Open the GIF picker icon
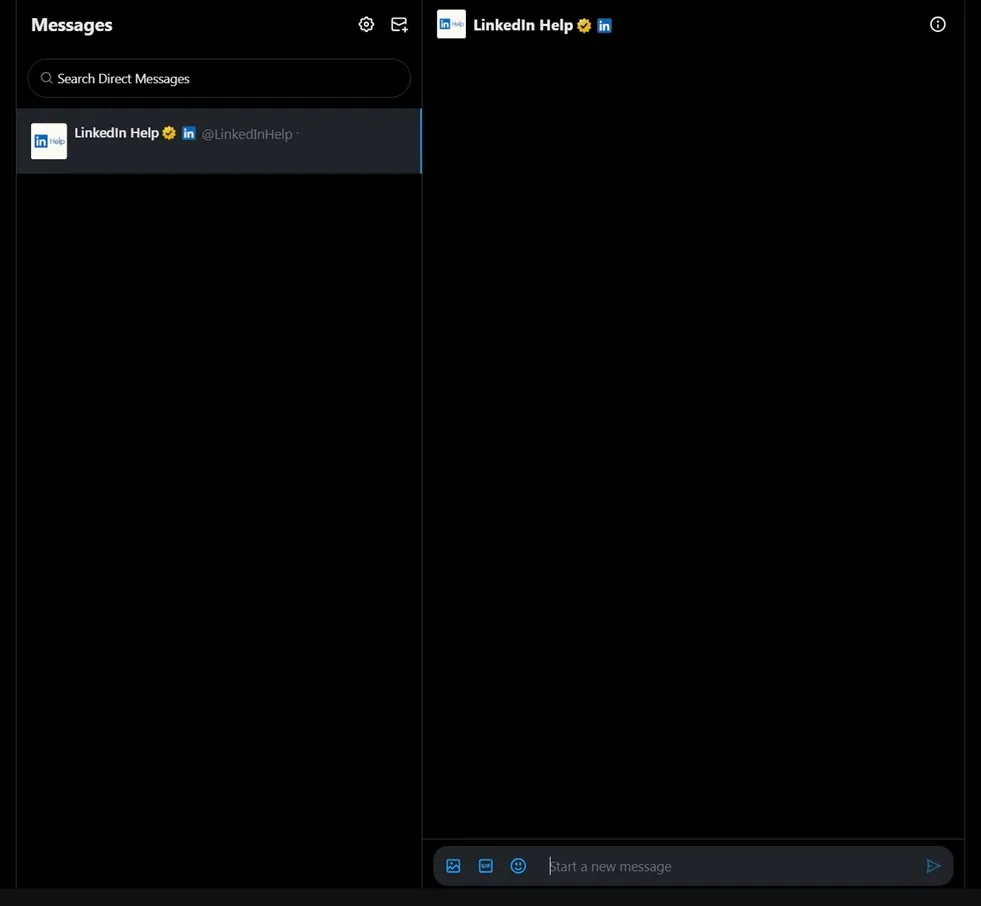981x906 pixels. click(485, 866)
